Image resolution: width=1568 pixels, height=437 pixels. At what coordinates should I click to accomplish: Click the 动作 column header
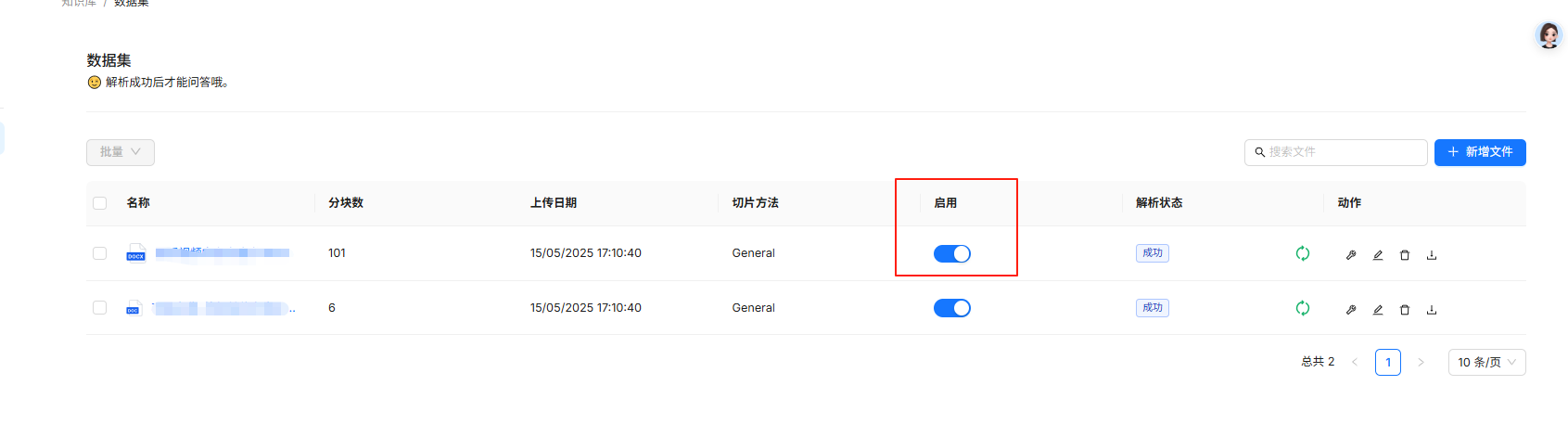tap(1349, 203)
